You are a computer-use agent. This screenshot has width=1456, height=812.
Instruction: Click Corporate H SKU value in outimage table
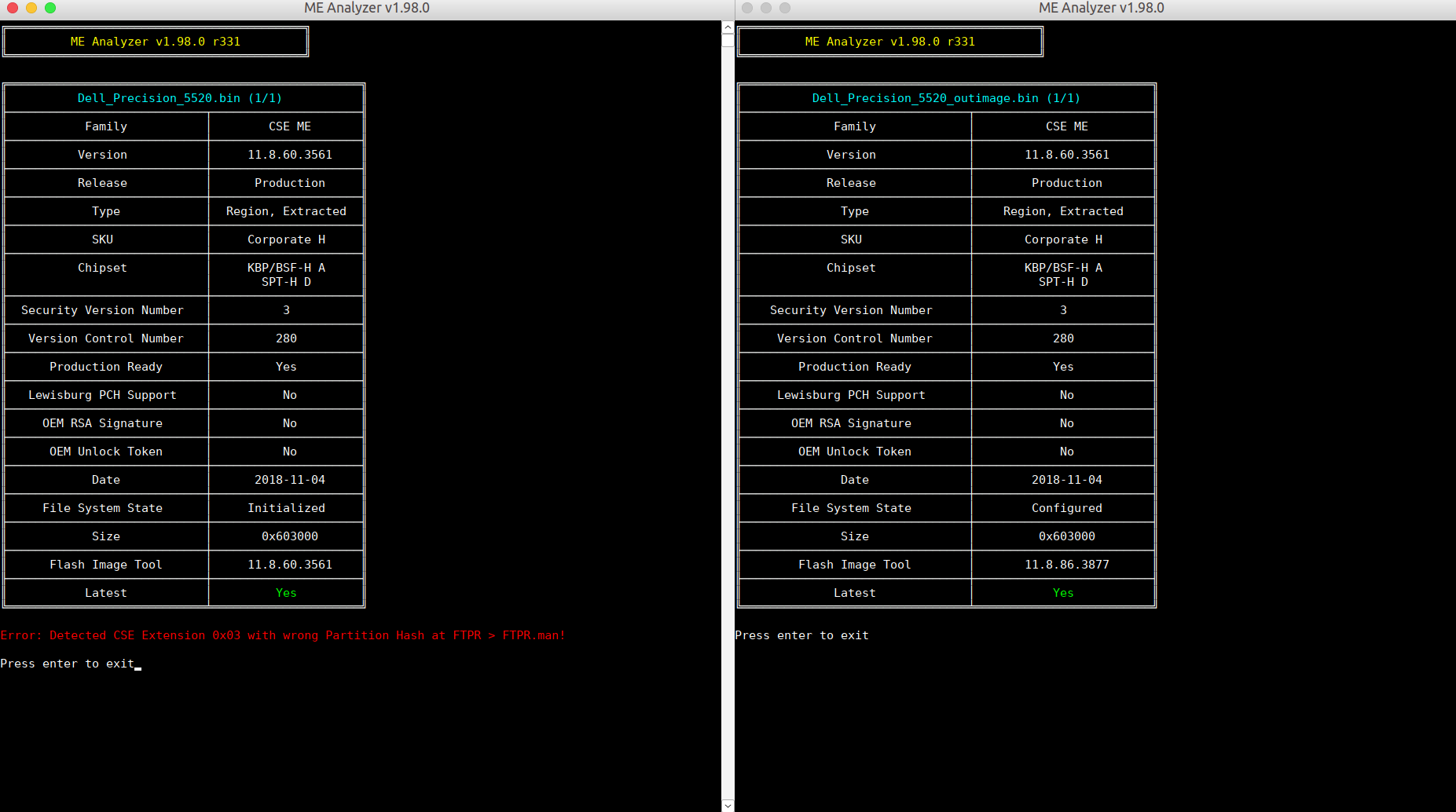click(1063, 240)
